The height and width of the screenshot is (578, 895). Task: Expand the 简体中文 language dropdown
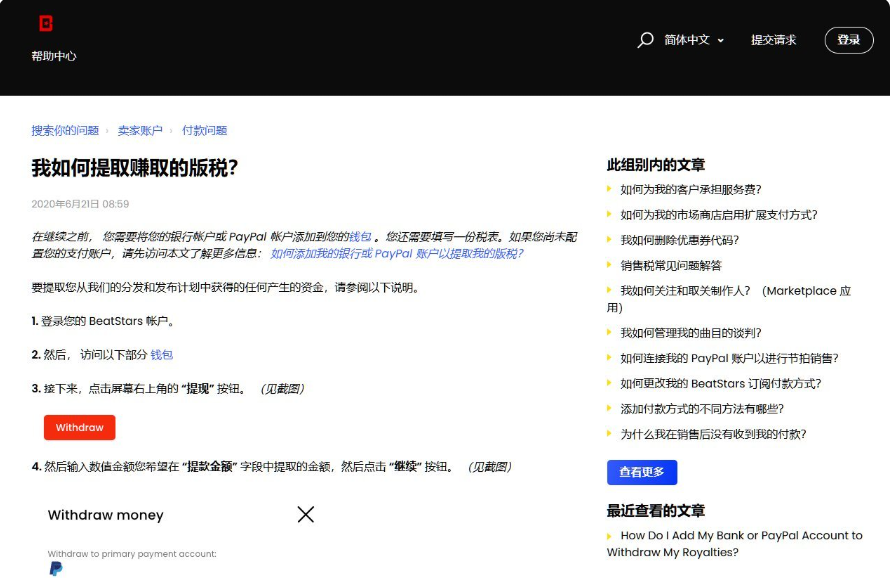(694, 40)
